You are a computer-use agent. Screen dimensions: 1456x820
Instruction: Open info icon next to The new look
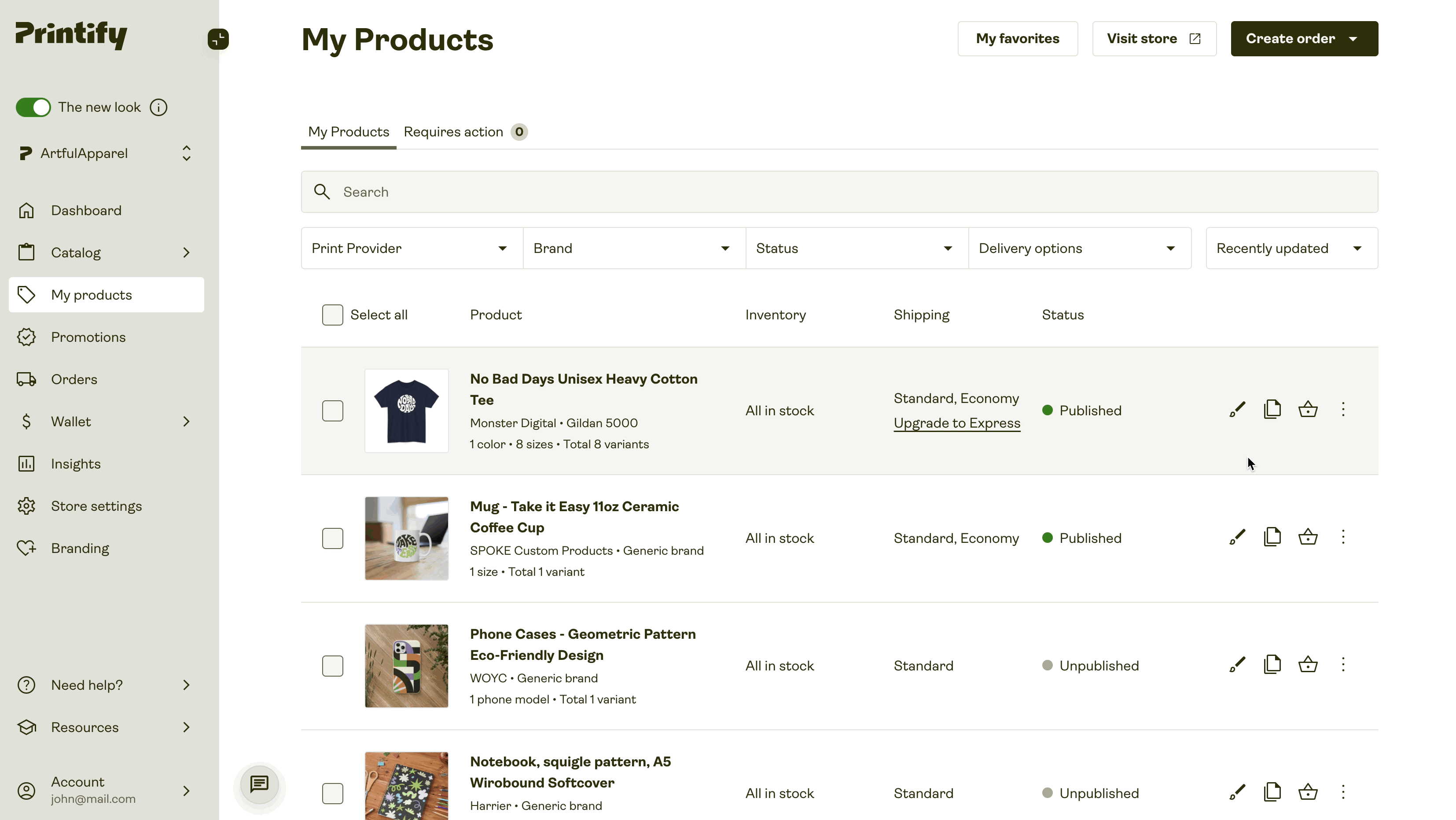pos(158,107)
